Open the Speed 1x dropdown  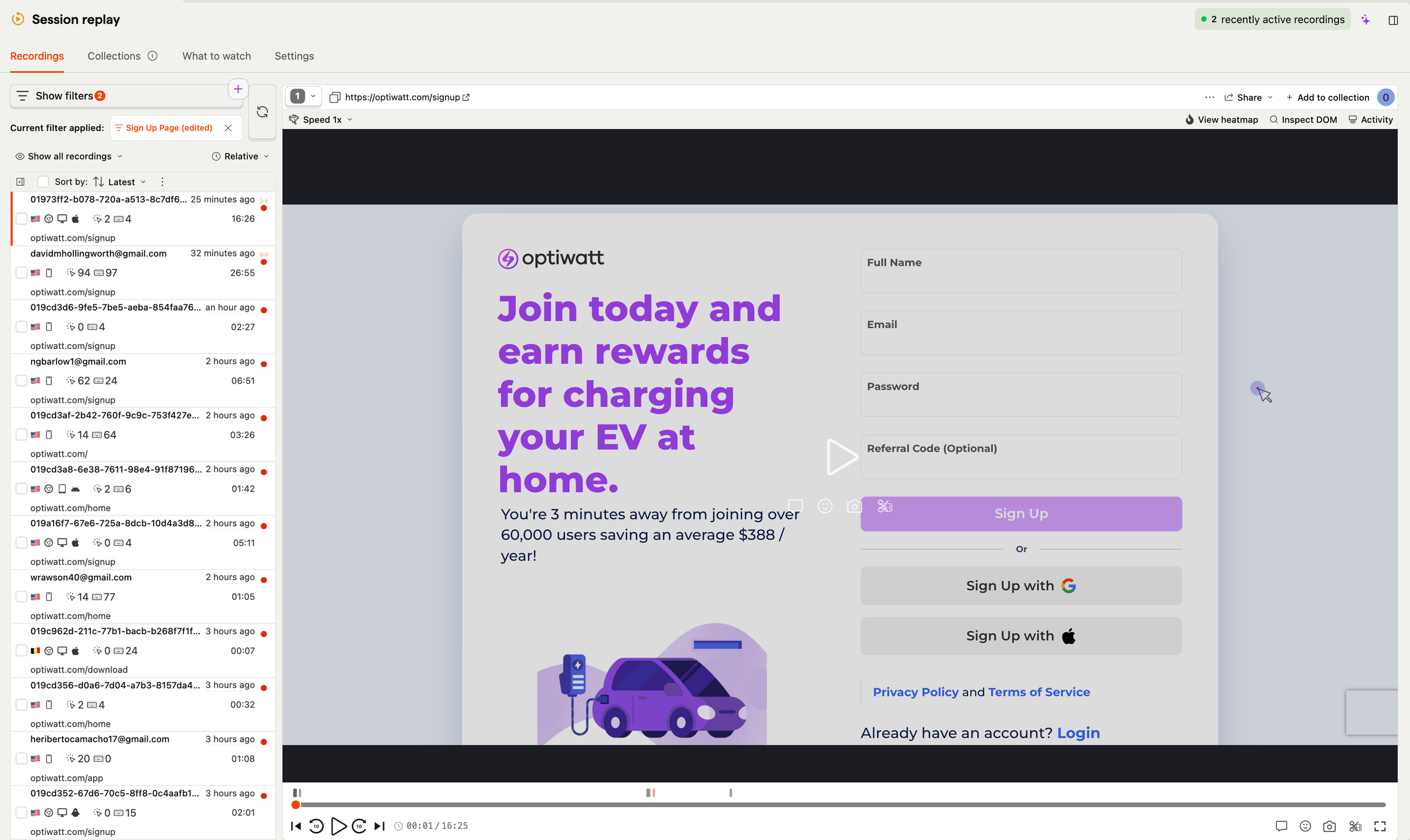[x=321, y=120]
